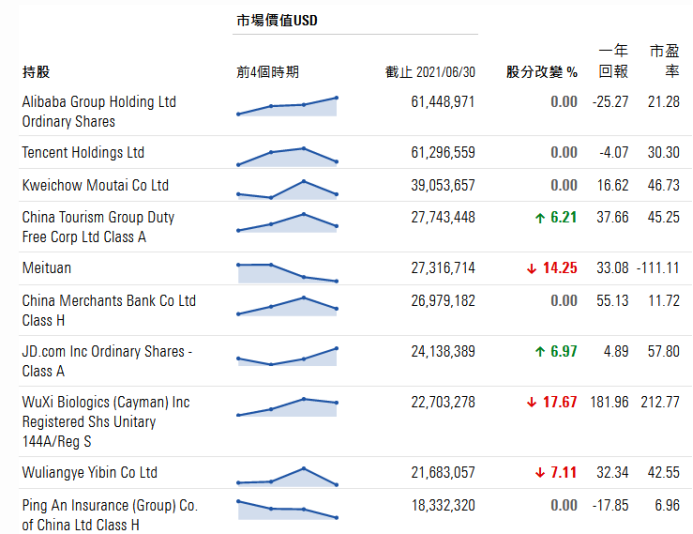Open Kweichow Moutai Co Ltd entry
The width and height of the screenshot is (693, 534).
pyautogui.click(x=95, y=186)
